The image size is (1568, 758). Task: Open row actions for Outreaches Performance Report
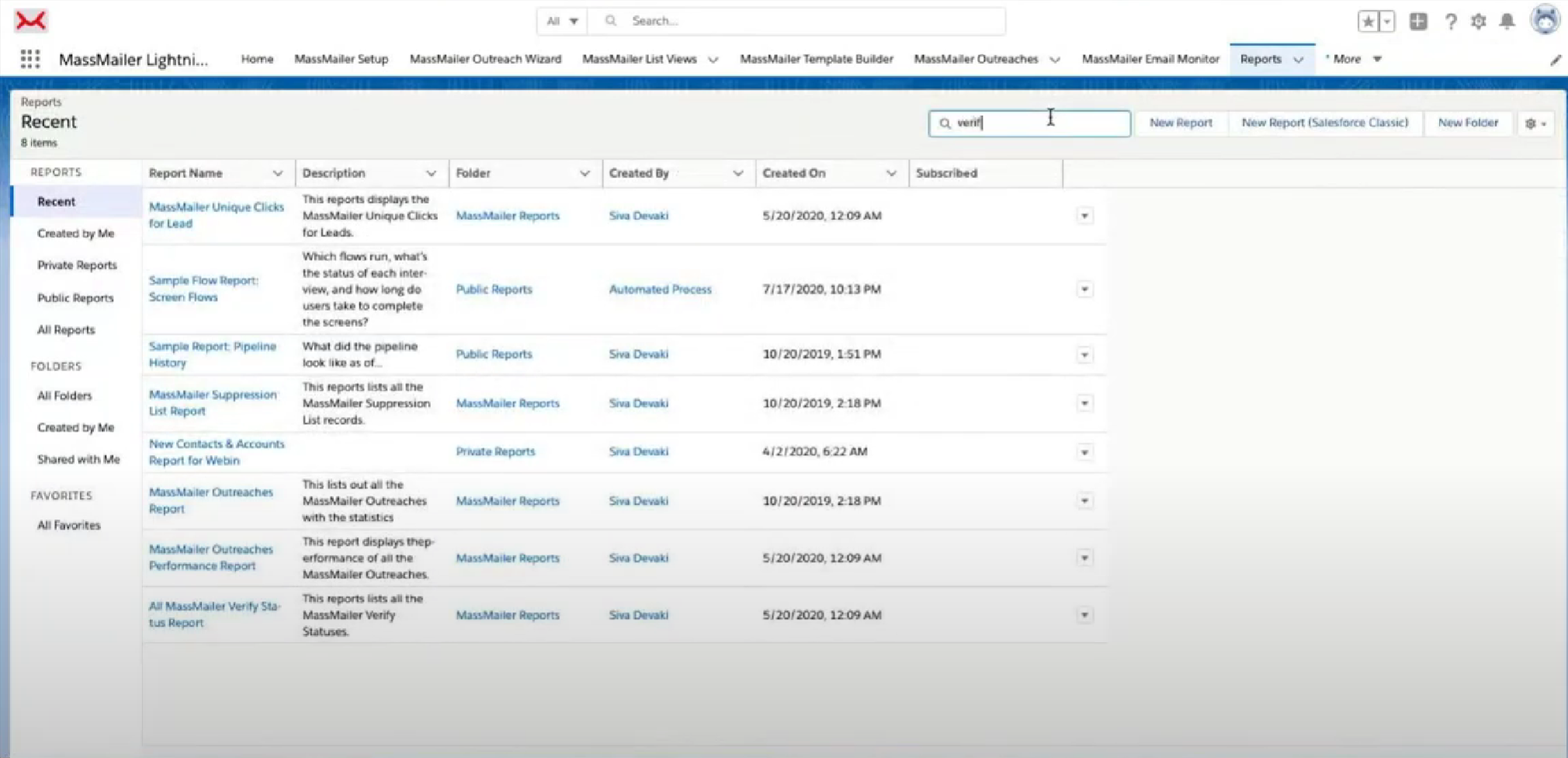[x=1084, y=558]
